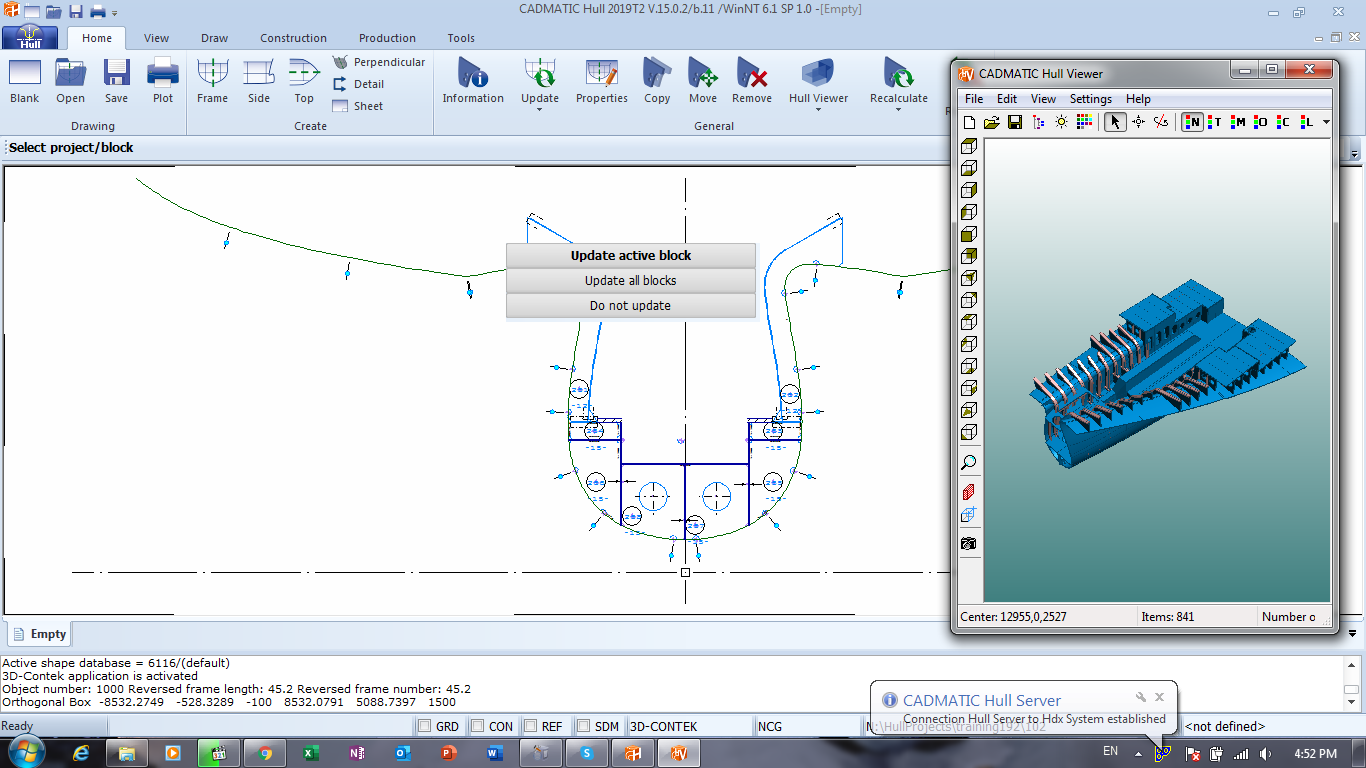Select the Empty drawing tab at the bottom
1366x768 pixels.
coord(39,633)
